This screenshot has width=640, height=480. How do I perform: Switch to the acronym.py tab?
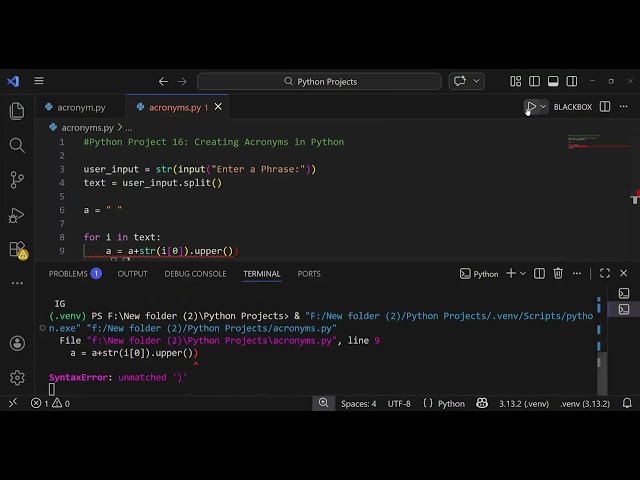pyautogui.click(x=81, y=107)
